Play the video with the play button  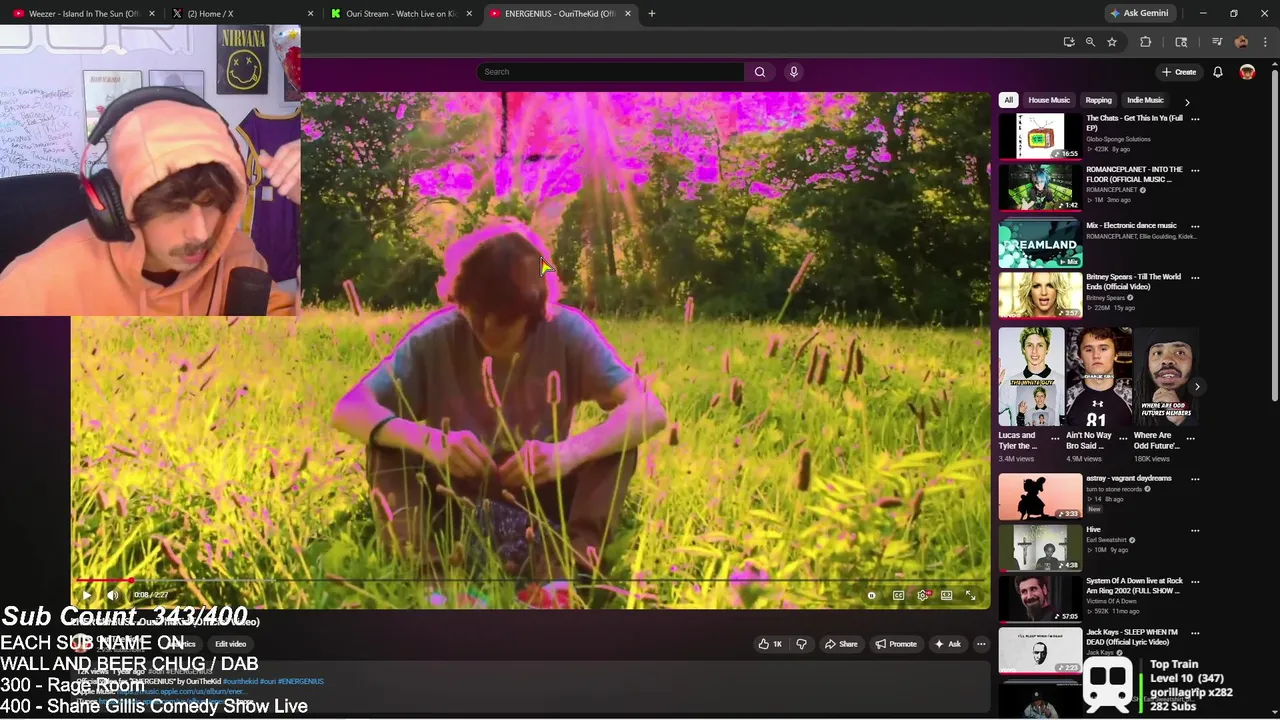tap(86, 595)
